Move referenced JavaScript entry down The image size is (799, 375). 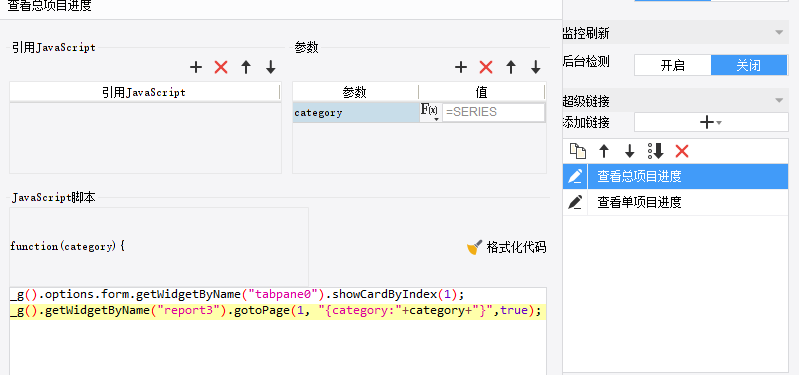[271, 67]
